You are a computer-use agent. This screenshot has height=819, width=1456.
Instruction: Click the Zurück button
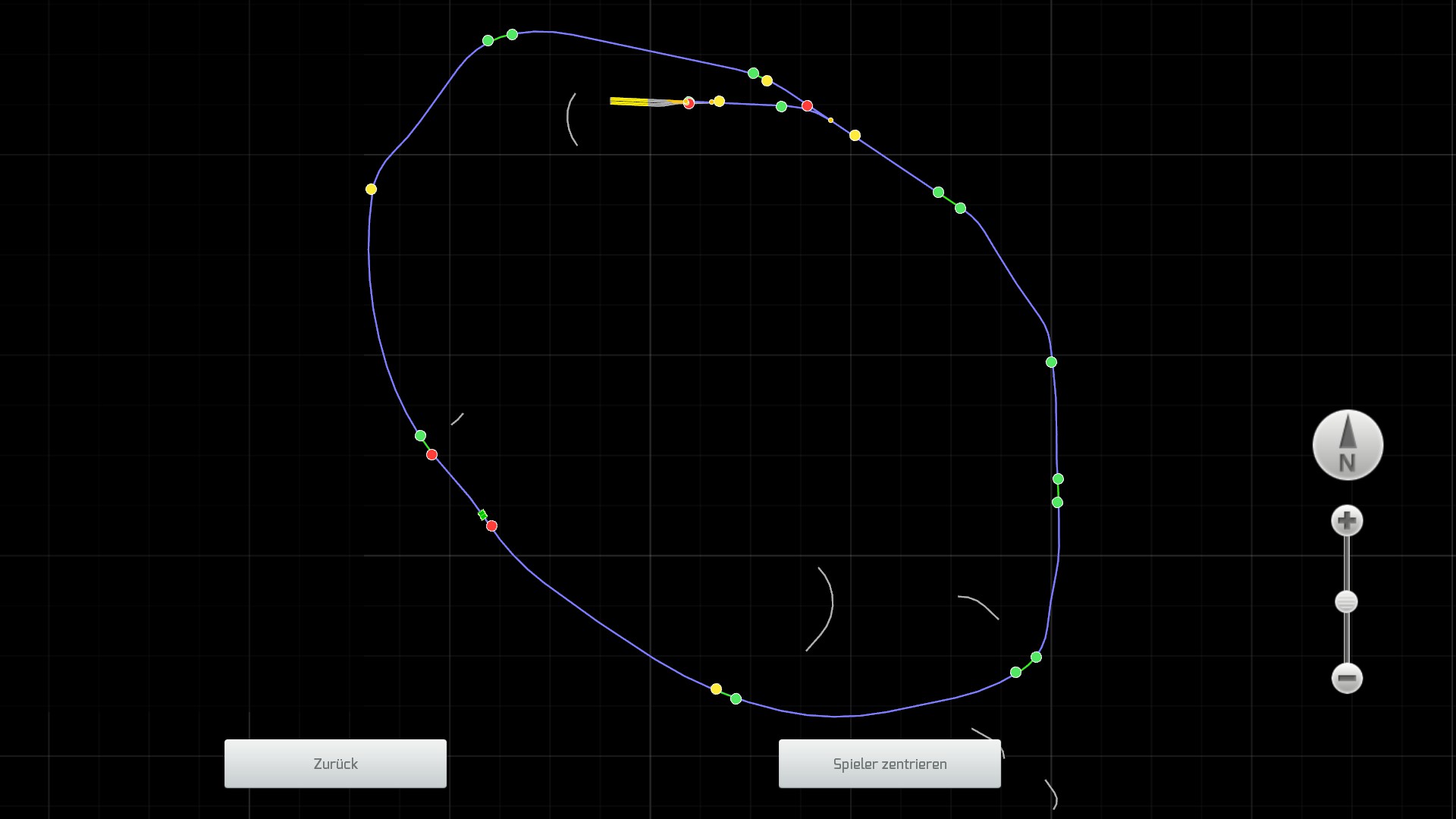pos(335,764)
